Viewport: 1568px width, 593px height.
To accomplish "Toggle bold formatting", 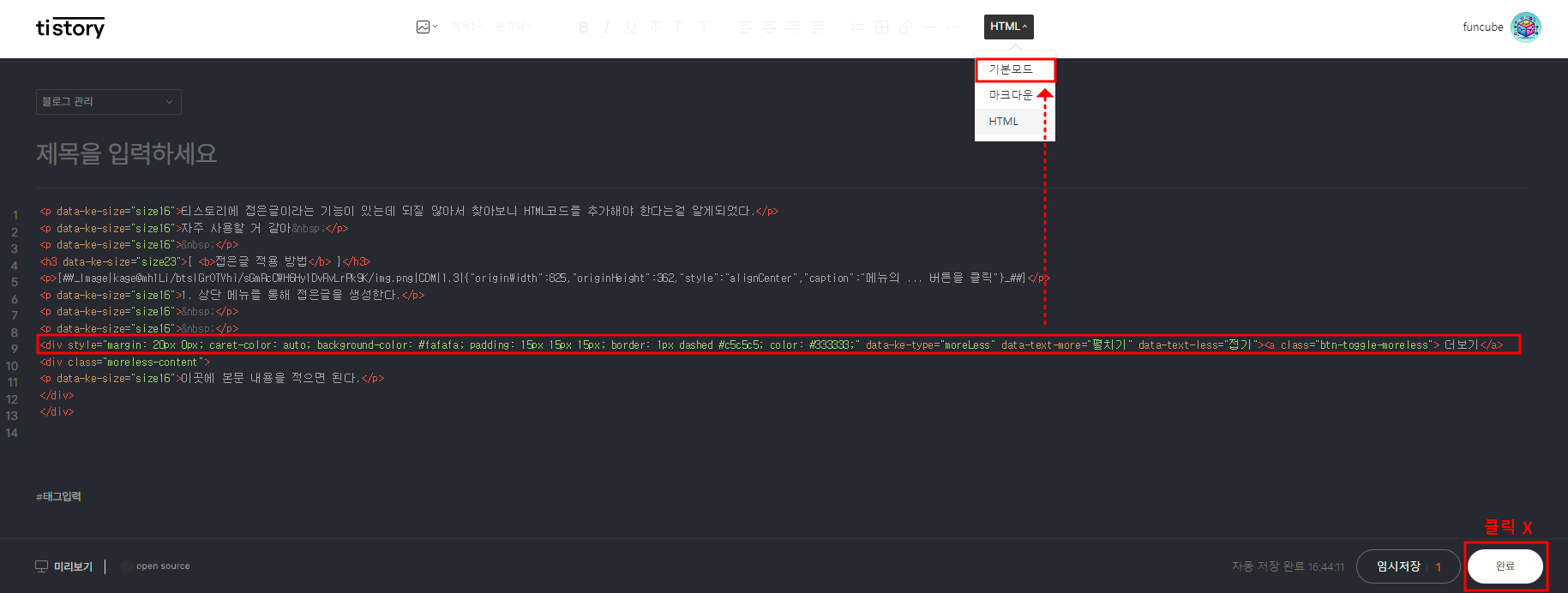I will [584, 27].
